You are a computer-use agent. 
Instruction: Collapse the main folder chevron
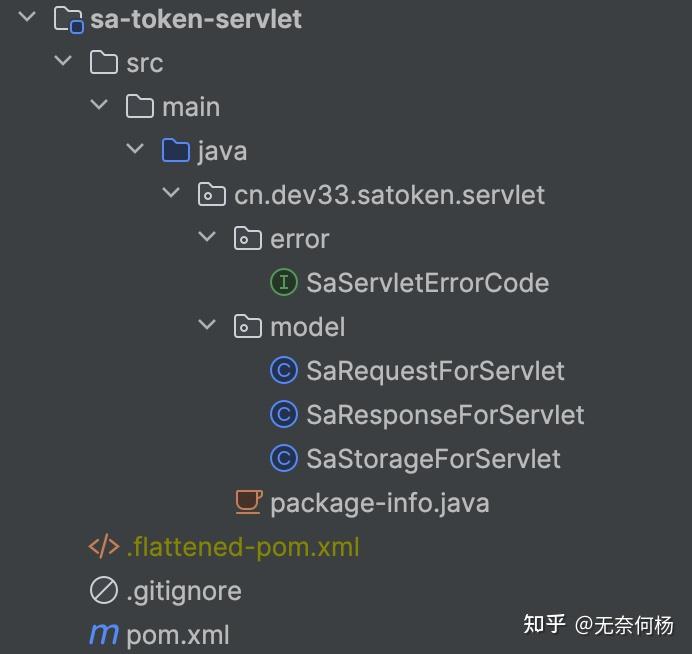100,106
